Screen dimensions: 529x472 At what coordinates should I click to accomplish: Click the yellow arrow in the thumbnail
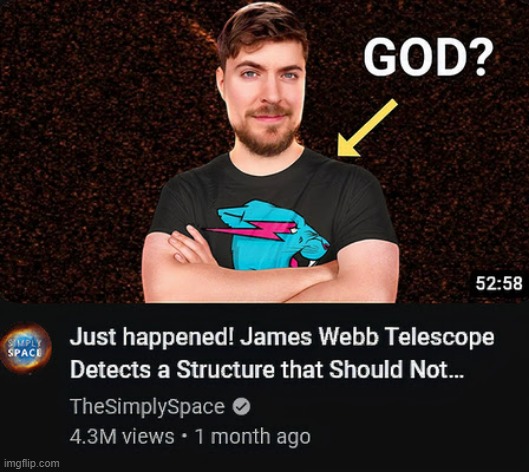(x=366, y=129)
